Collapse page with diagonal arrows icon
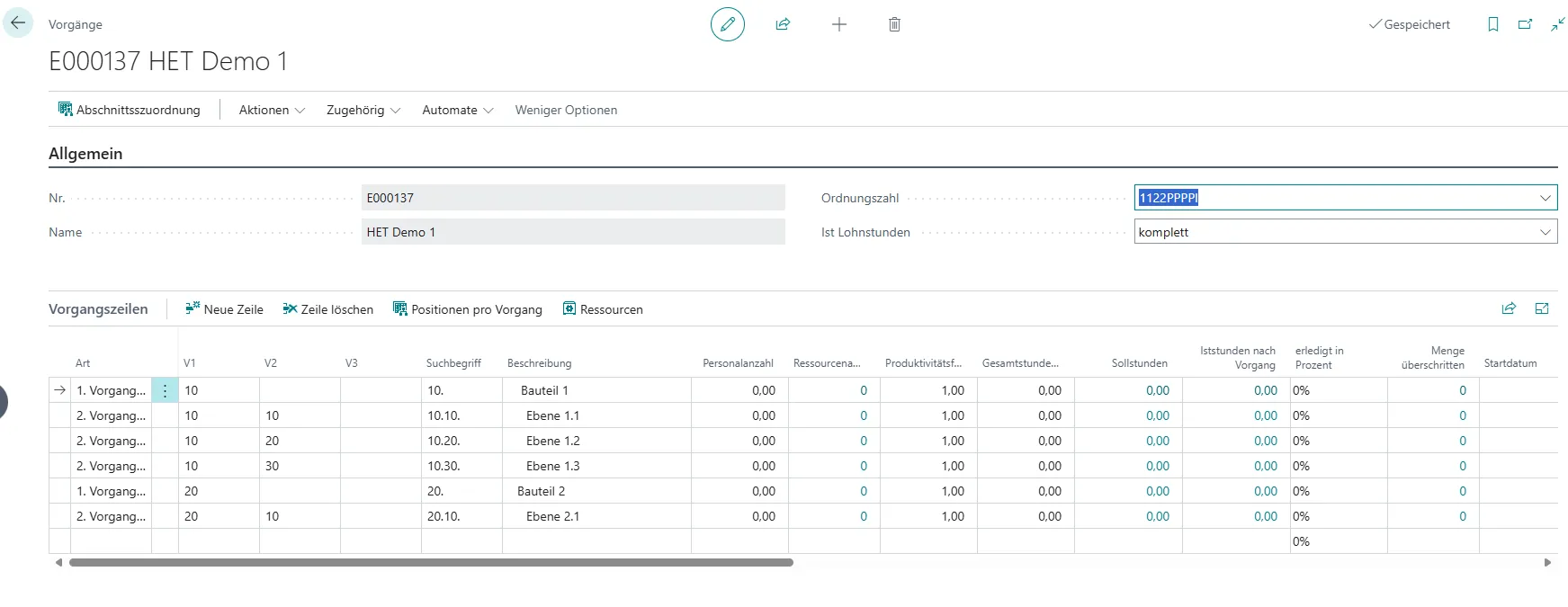 (x=1557, y=24)
